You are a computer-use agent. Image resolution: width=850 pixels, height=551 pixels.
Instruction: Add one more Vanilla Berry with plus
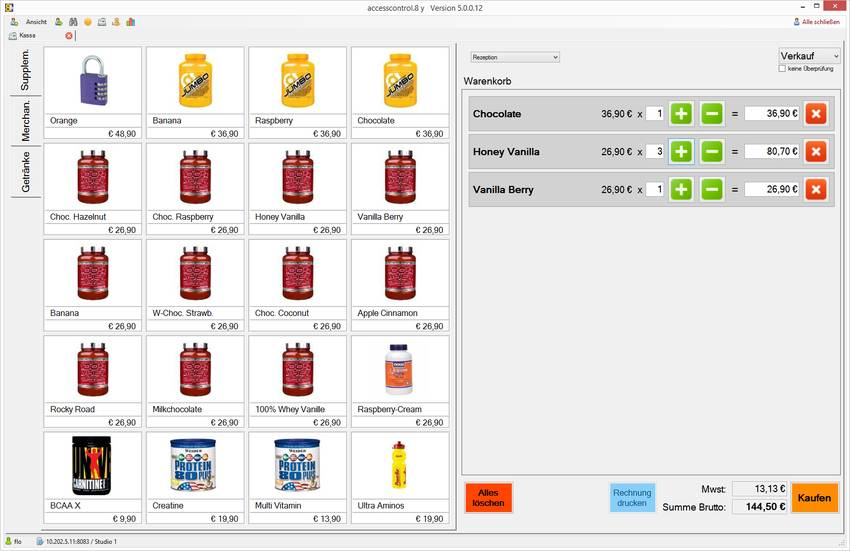click(x=681, y=190)
